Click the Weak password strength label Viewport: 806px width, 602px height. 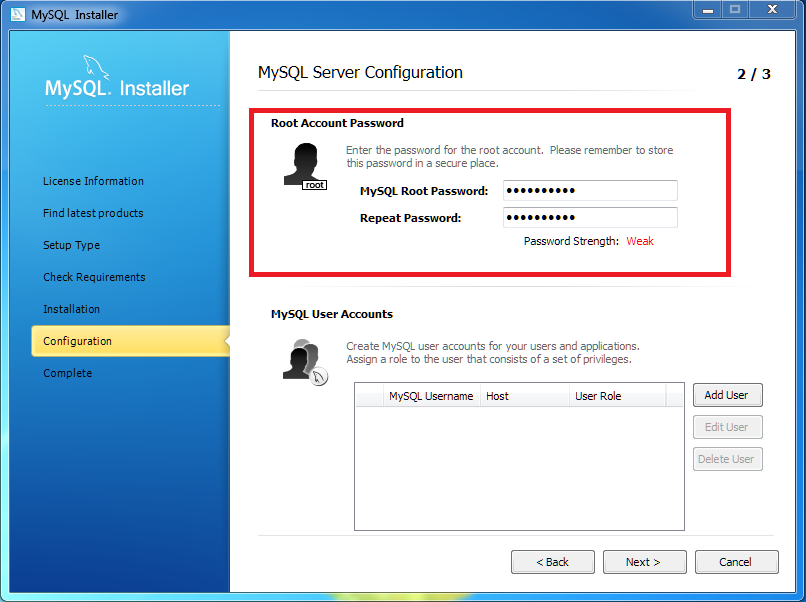(x=640, y=241)
